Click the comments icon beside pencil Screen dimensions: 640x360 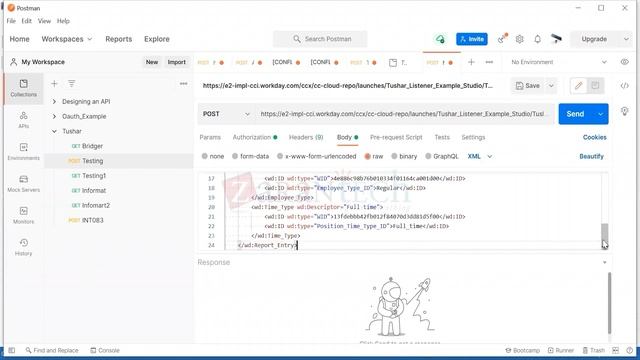tap(595, 86)
